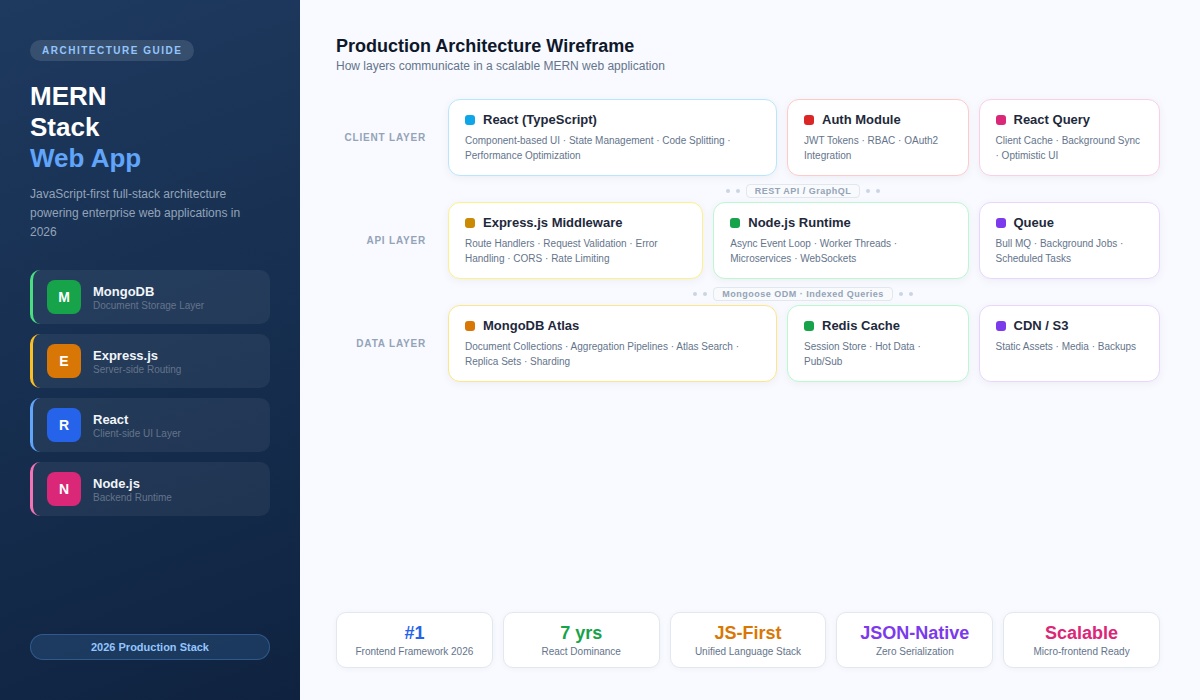The width and height of the screenshot is (1200, 700).
Task: Click the 'Document Collections · Aggregation Pipelines' description
Action: [x=602, y=354]
